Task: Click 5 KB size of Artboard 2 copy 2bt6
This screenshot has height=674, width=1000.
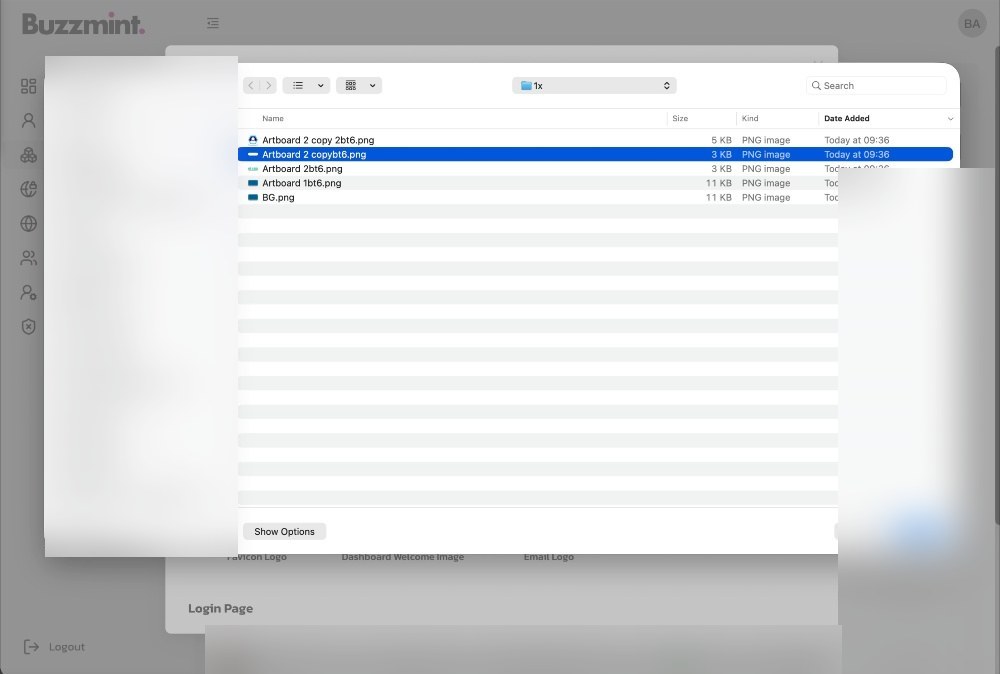Action: [x=721, y=140]
